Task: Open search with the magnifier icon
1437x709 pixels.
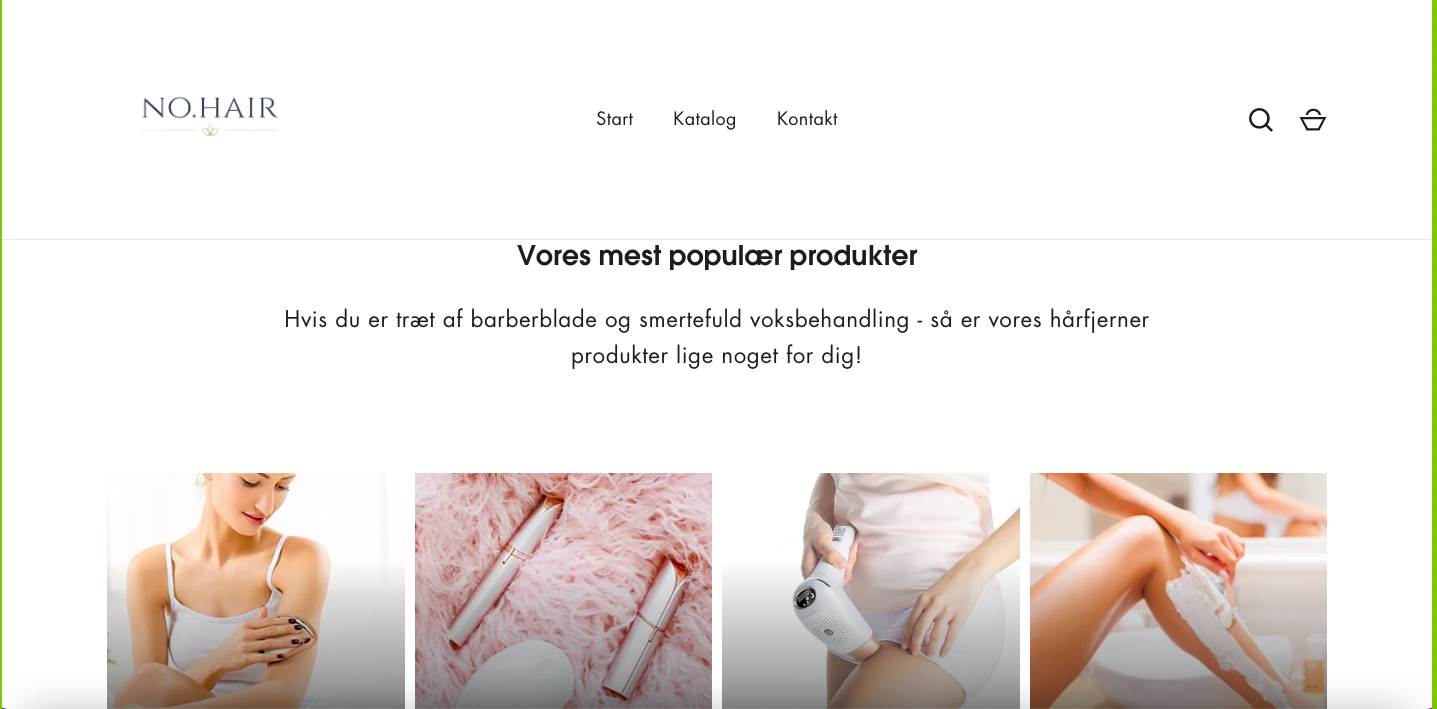Action: [x=1261, y=120]
